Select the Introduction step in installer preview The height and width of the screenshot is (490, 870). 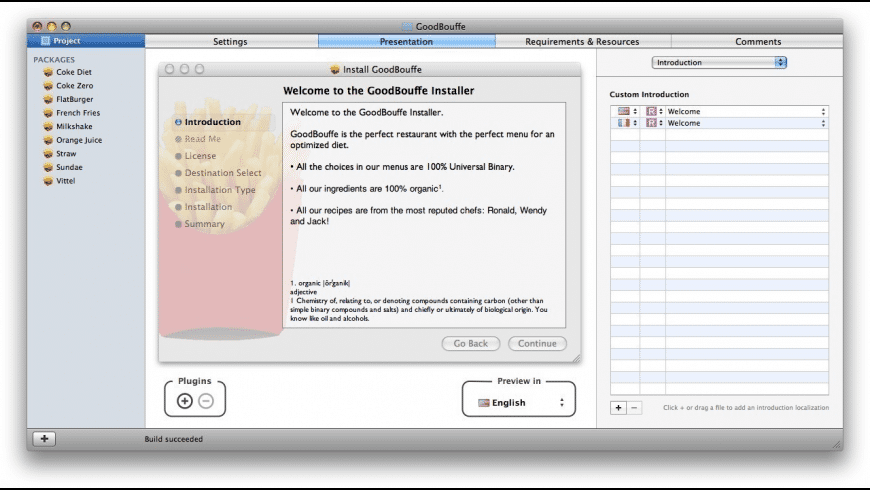click(x=208, y=122)
